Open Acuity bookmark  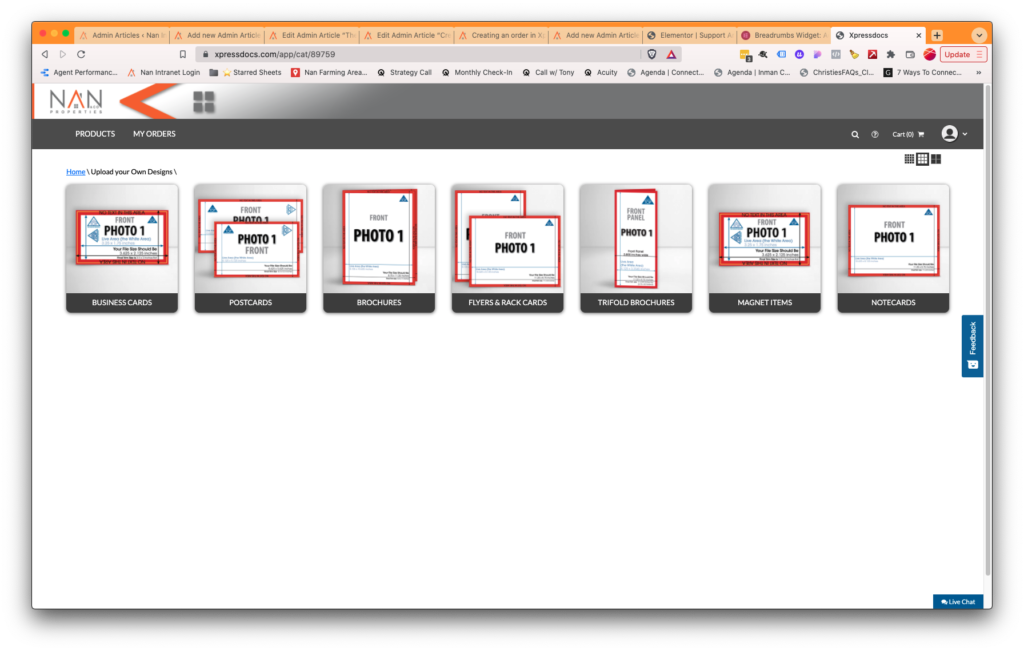pyautogui.click(x=601, y=72)
